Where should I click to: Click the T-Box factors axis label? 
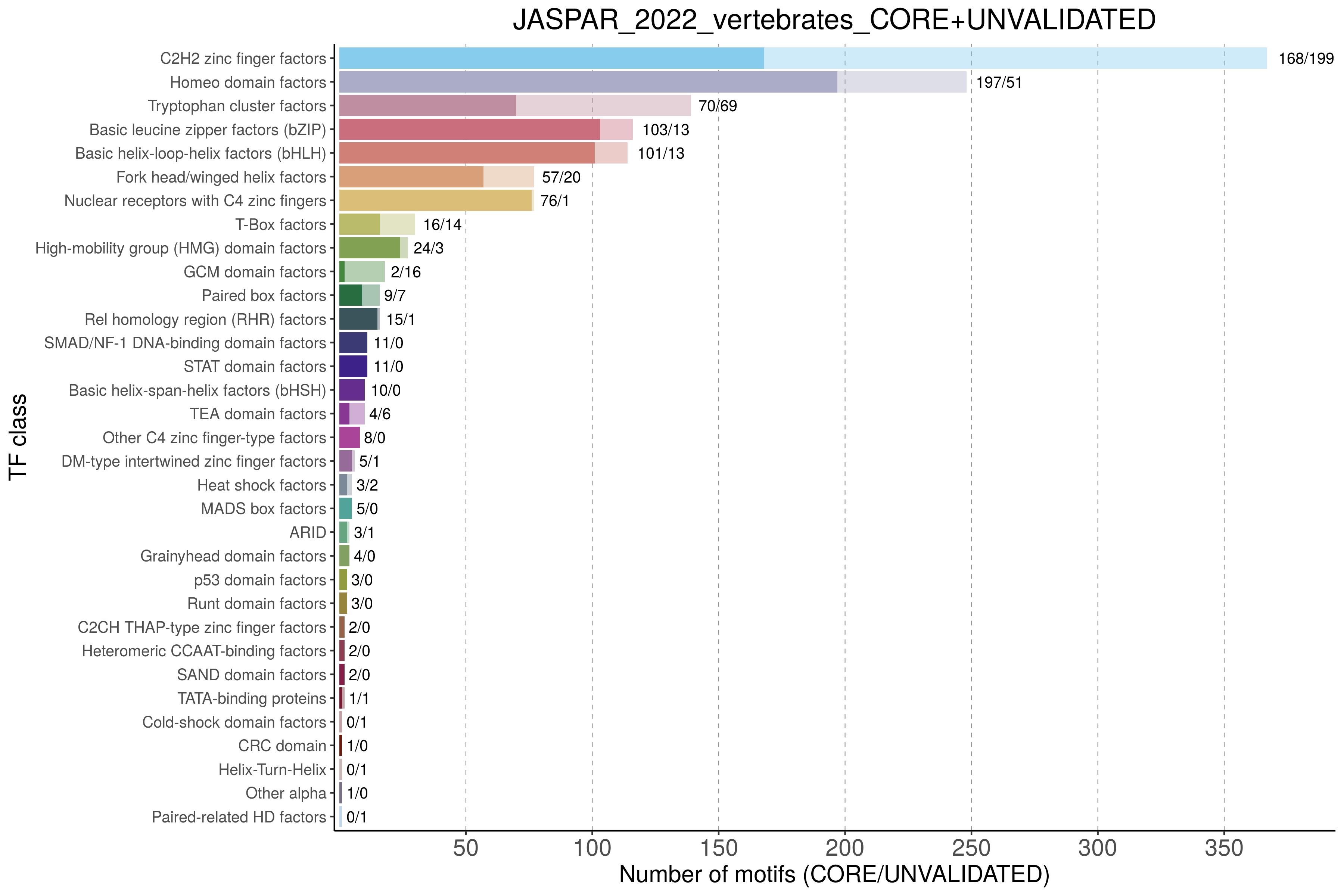[281, 225]
